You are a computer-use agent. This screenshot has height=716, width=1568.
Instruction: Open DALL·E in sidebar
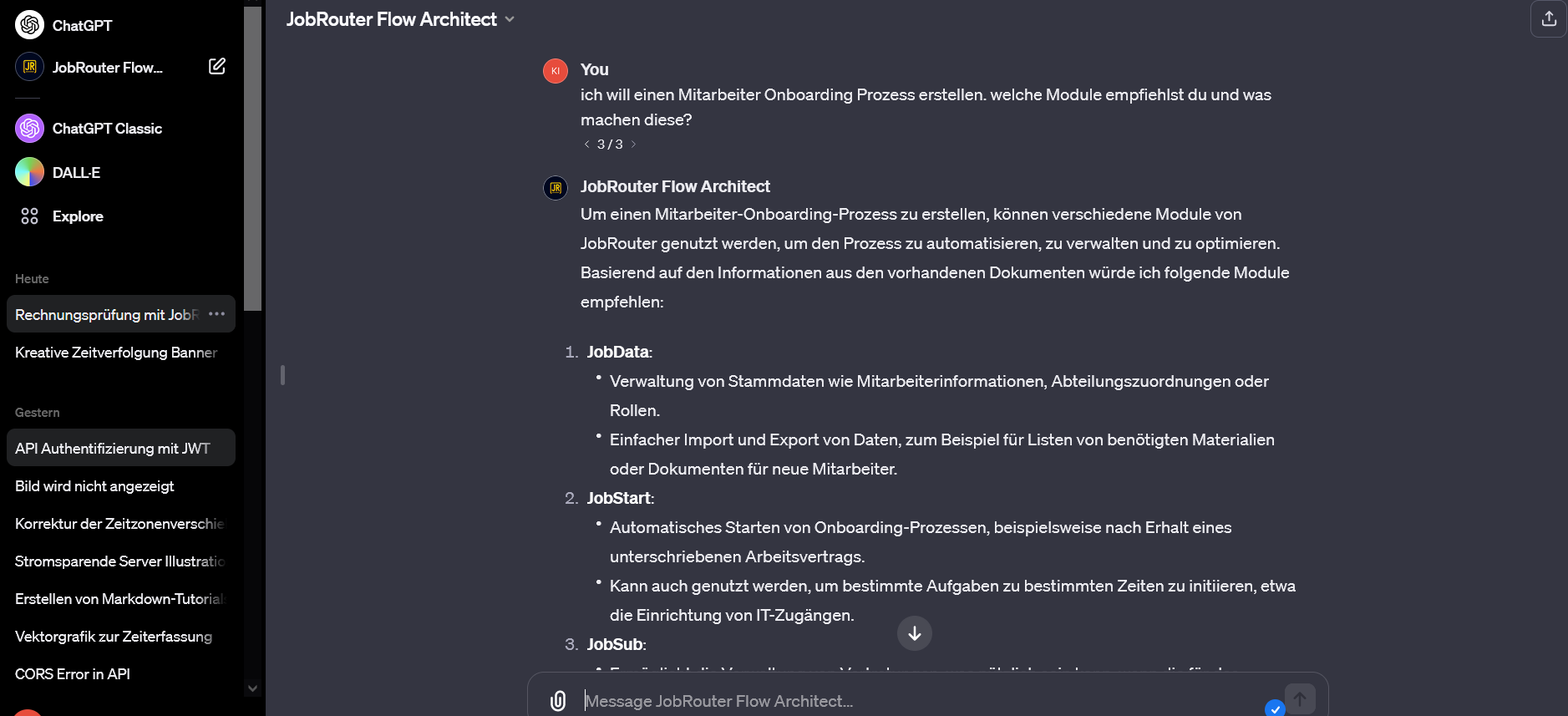[x=76, y=173]
